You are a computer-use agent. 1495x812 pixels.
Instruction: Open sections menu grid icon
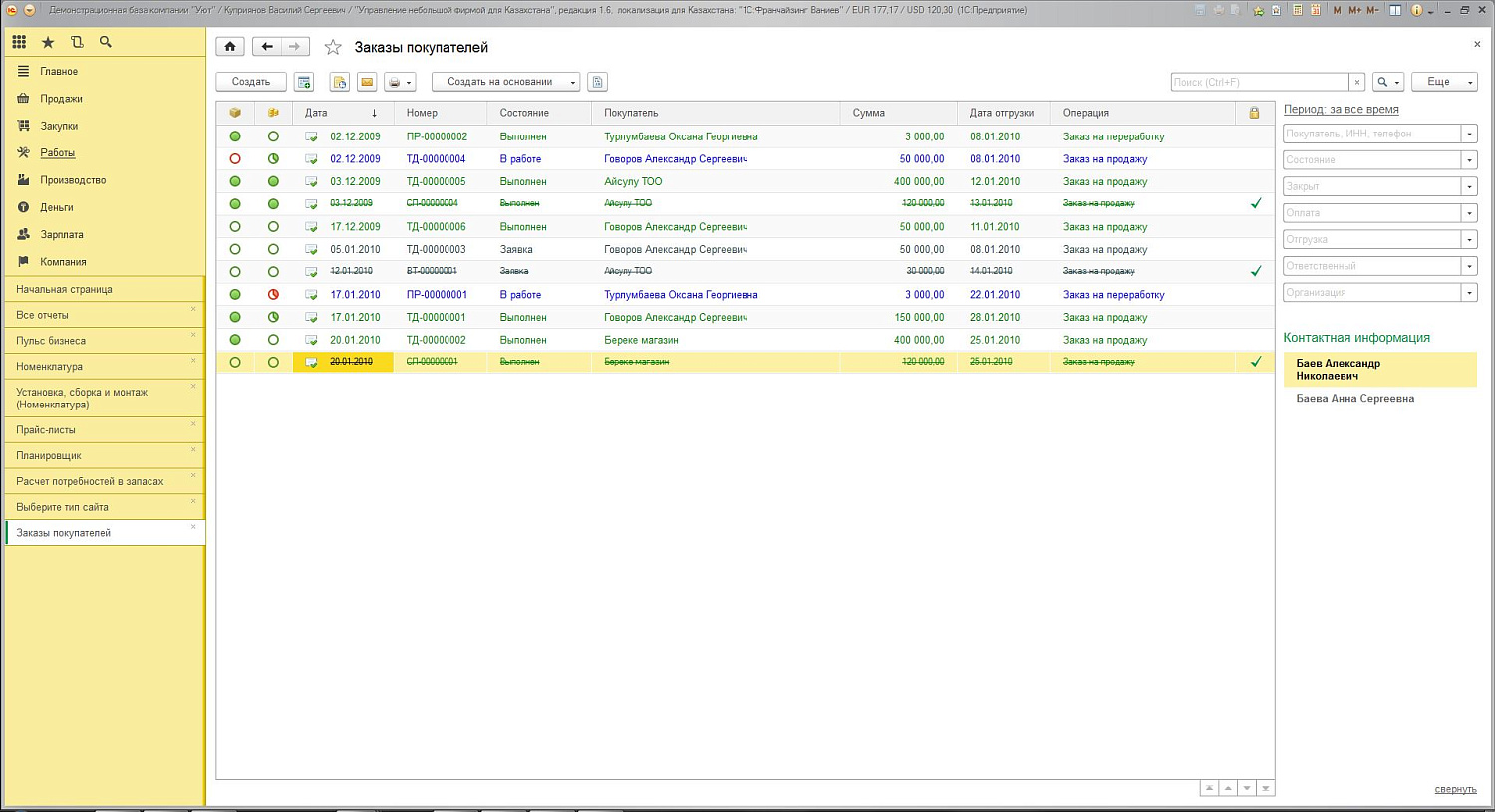[19, 42]
